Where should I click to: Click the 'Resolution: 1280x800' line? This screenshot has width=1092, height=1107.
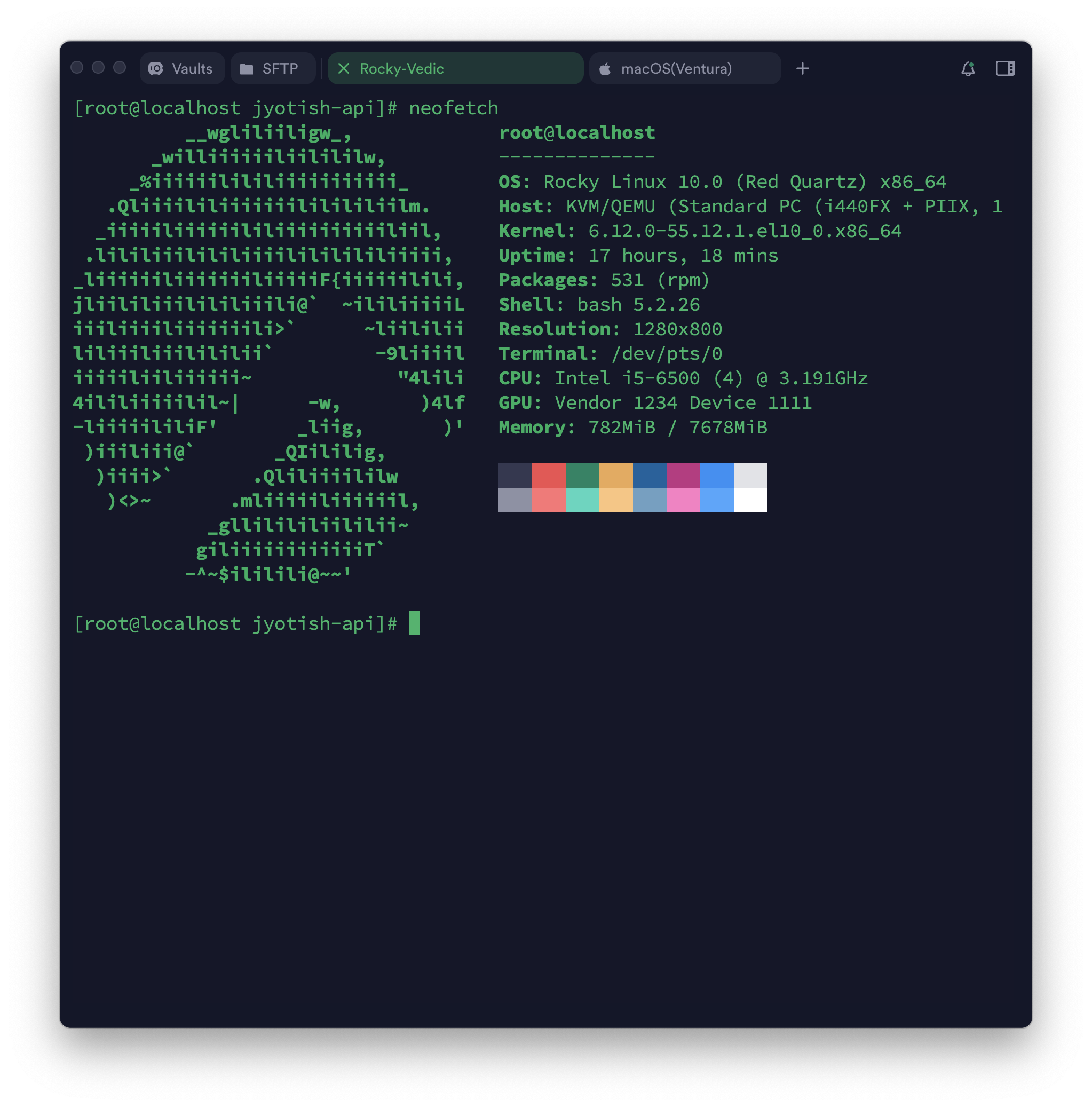click(610, 329)
